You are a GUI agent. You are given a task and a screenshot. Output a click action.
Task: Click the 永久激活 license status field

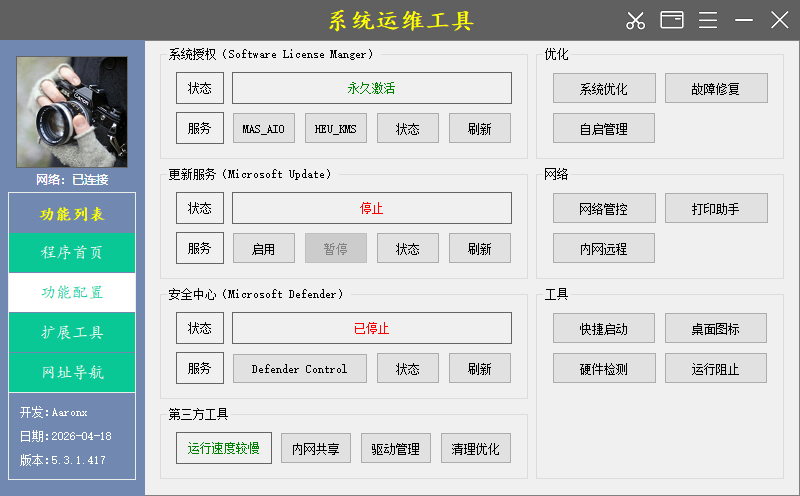[x=372, y=88]
